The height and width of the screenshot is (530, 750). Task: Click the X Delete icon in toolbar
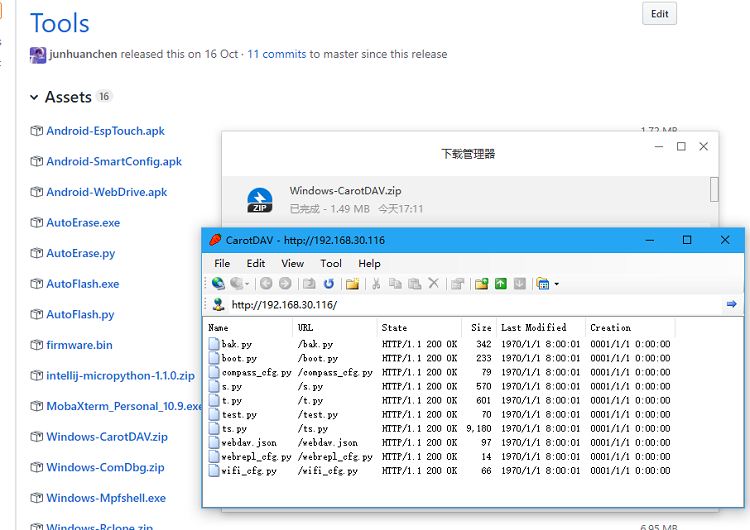pyautogui.click(x=433, y=283)
